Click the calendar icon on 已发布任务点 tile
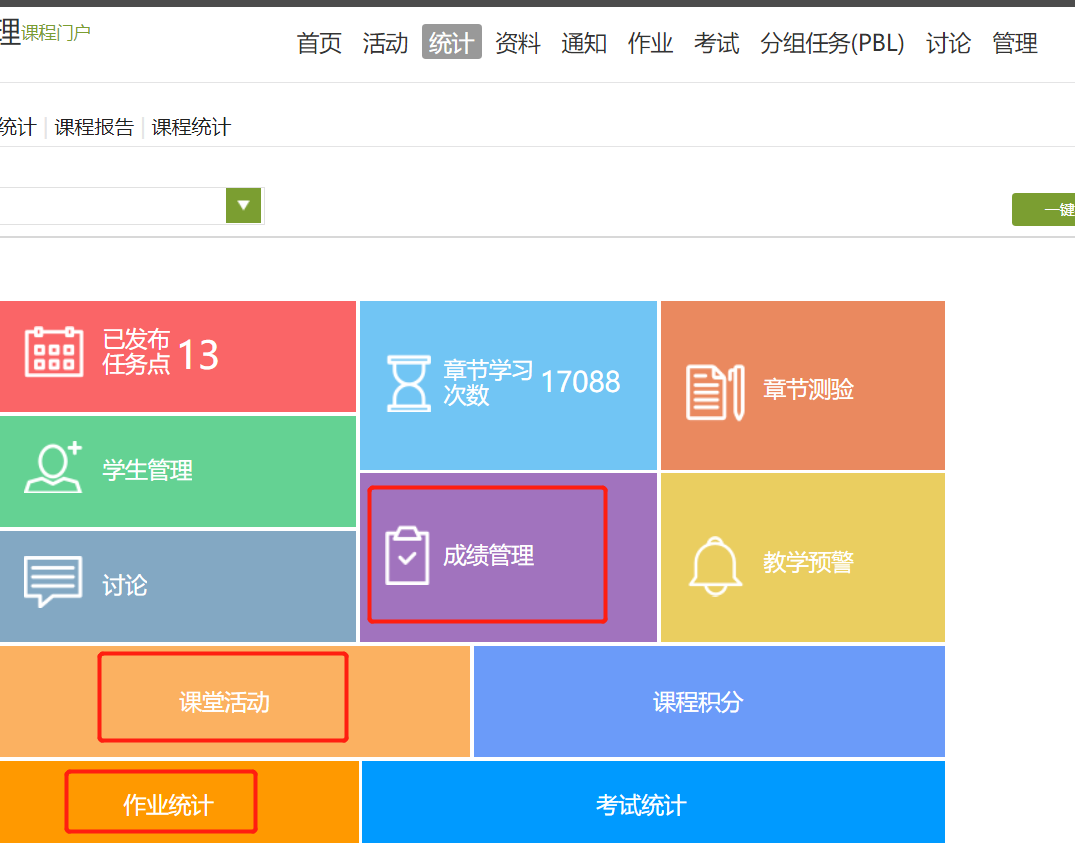Viewport: 1075px width, 843px height. [x=53, y=351]
